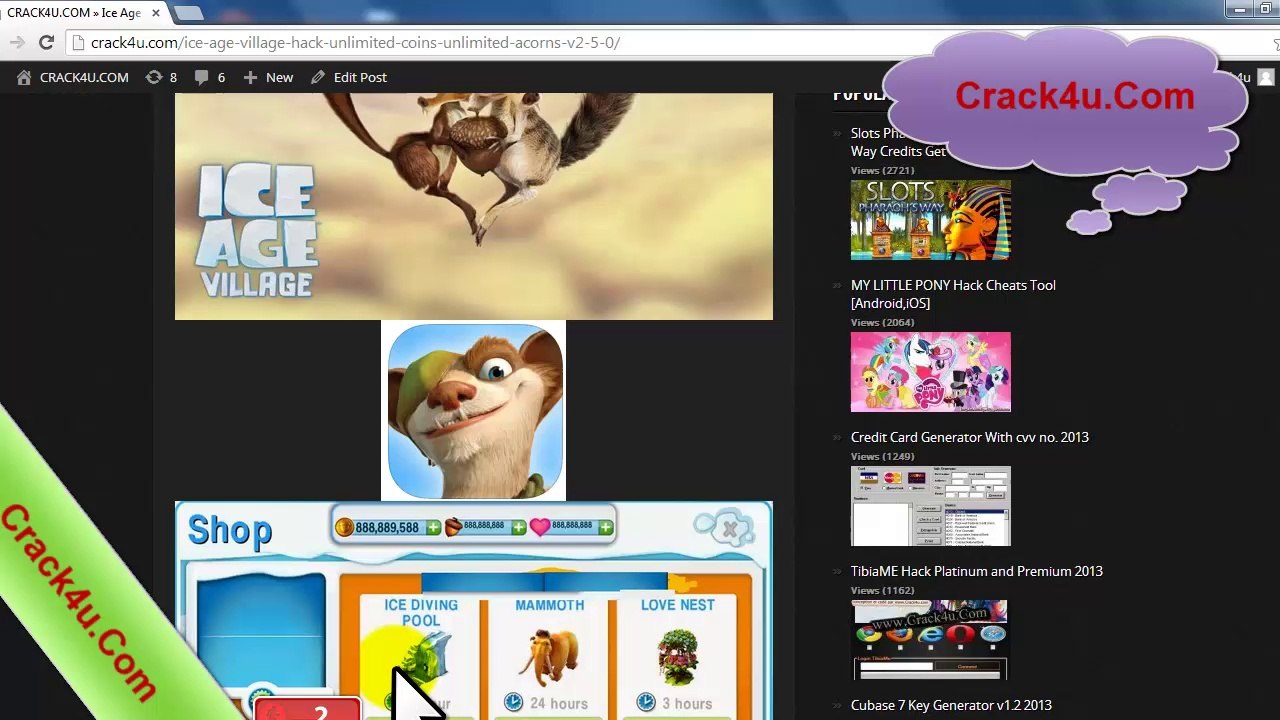Click the clock icon beside 3 hours
Viewport: 1280px width, 720px height.
[645, 703]
